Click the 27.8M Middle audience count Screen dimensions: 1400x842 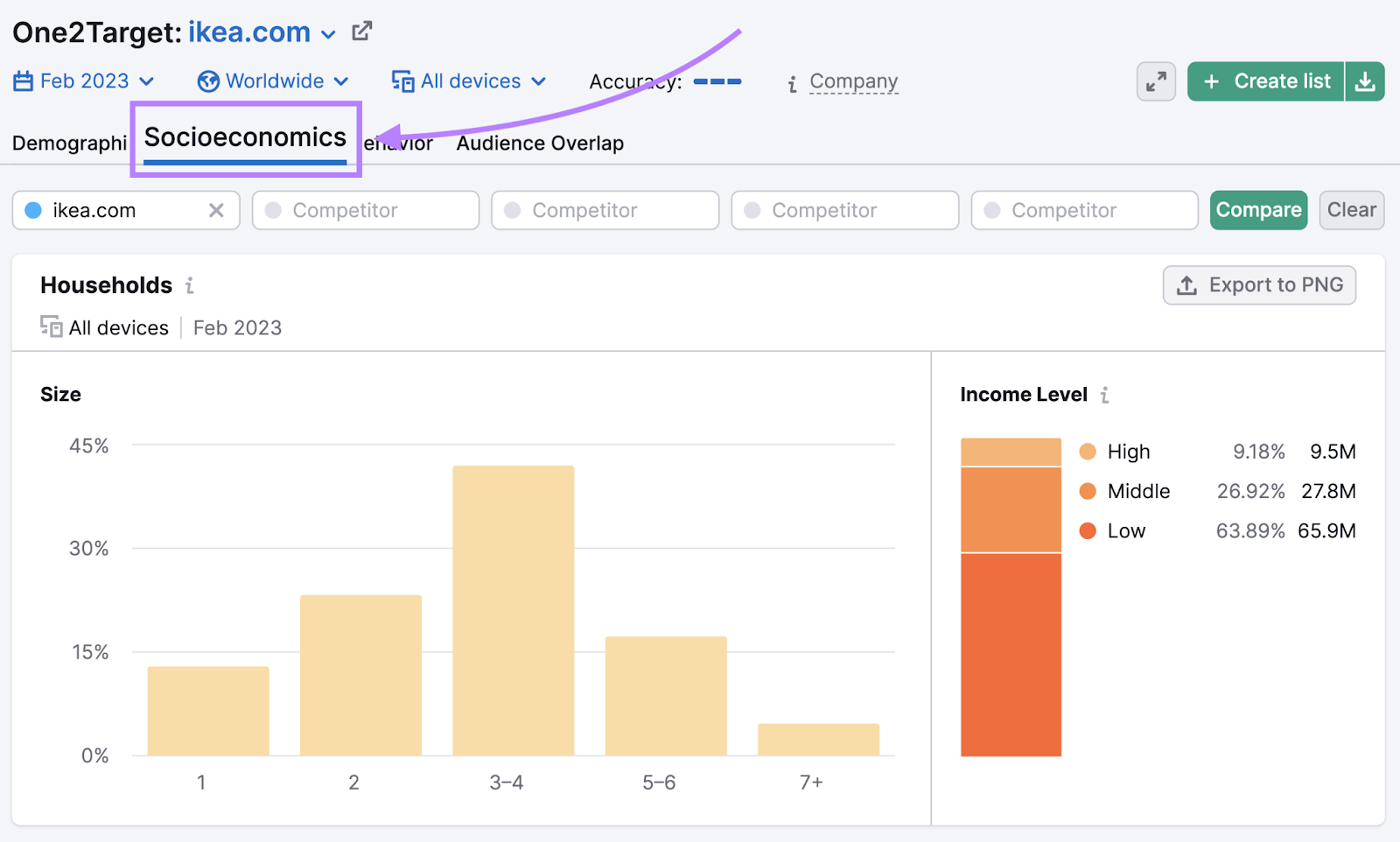click(1328, 491)
